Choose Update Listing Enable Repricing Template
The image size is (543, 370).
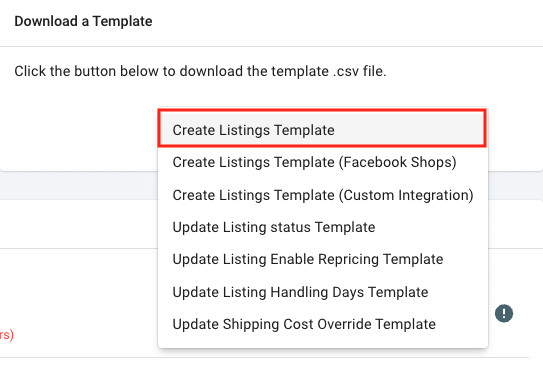[323, 259]
